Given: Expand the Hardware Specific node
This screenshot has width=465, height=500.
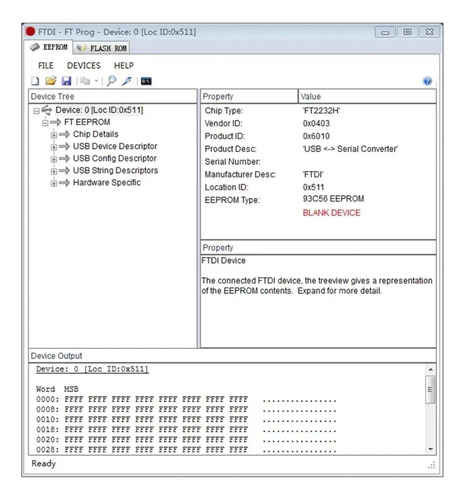Looking at the screenshot, I should coord(54,184).
